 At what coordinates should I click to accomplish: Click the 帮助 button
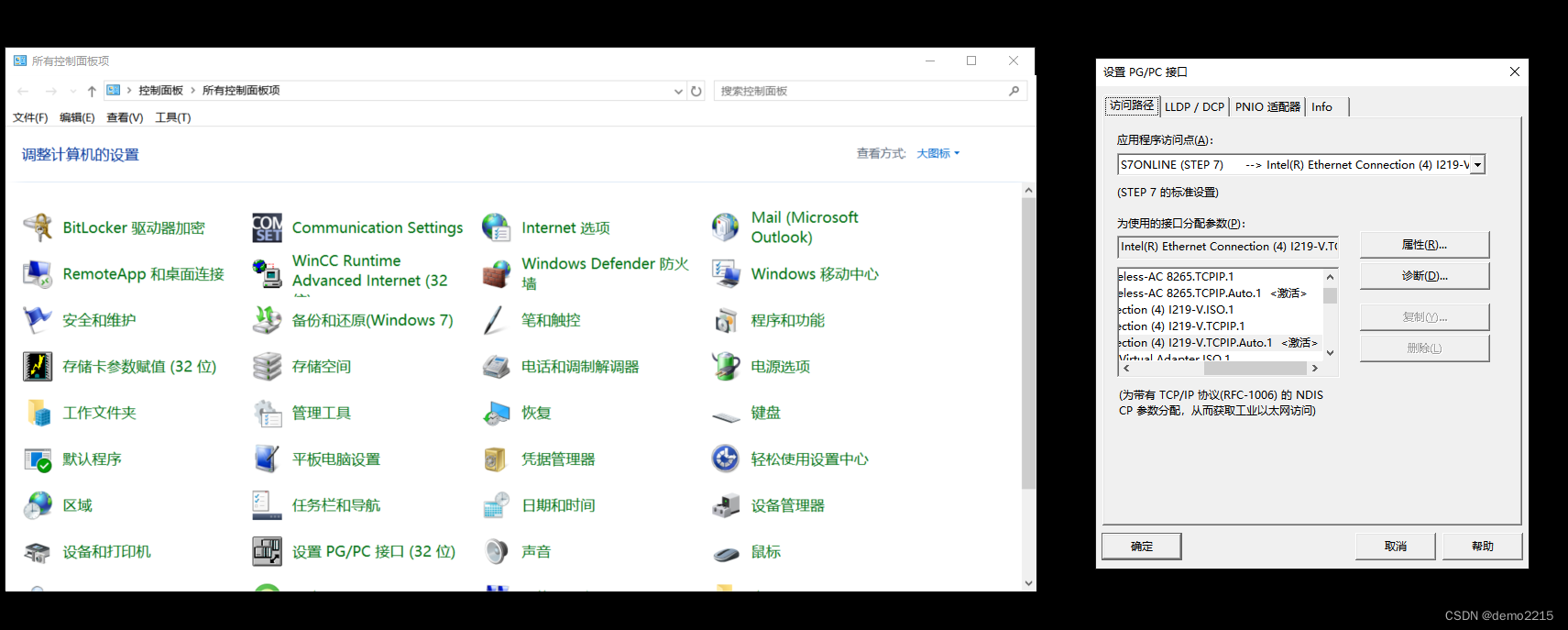(x=1482, y=547)
